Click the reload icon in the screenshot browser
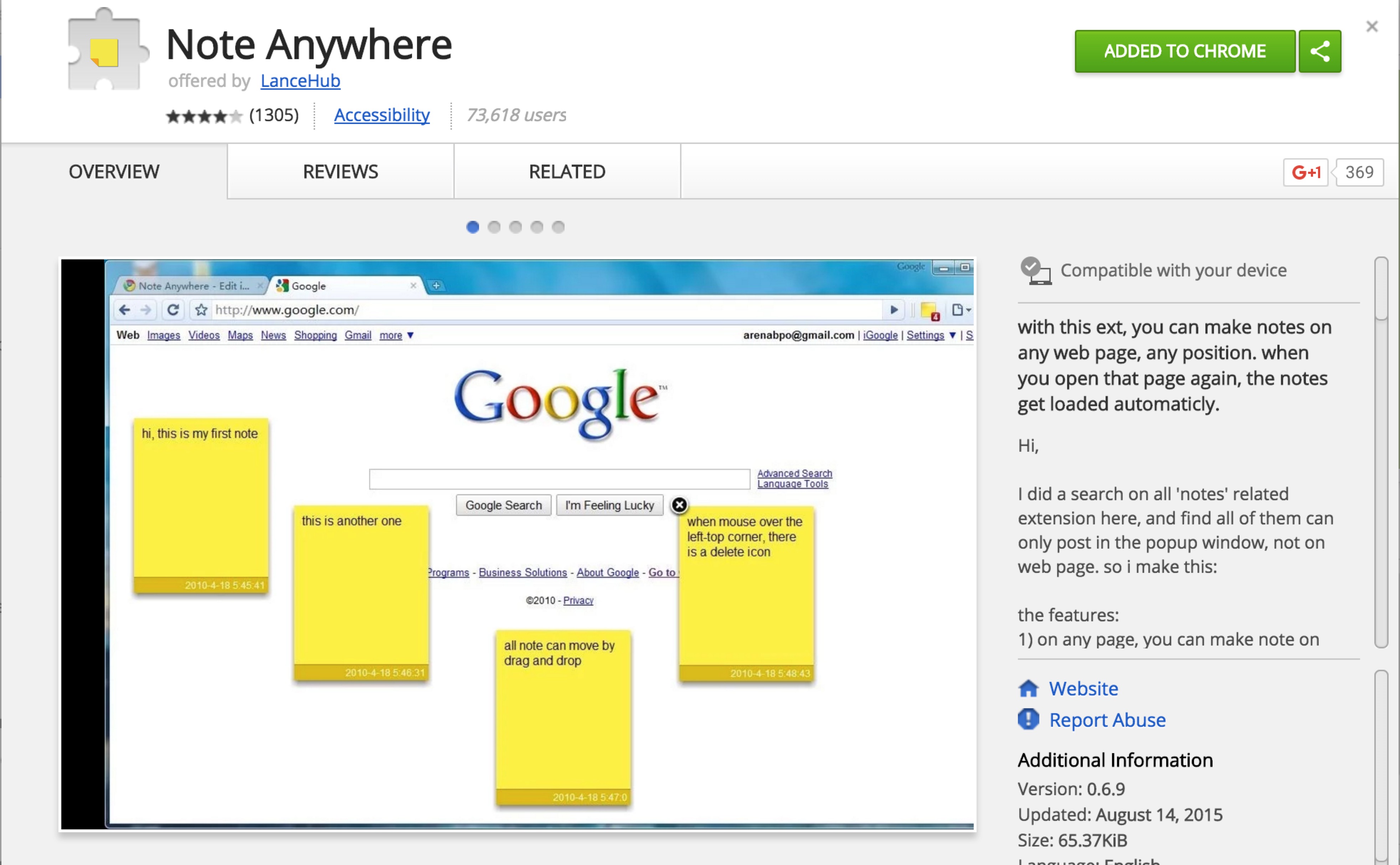Viewport: 1400px width, 865px height. coord(174,310)
